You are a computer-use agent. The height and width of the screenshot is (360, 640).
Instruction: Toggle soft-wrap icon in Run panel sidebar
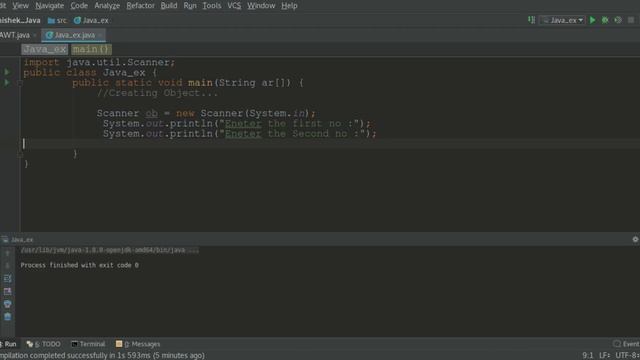[x=7, y=278]
